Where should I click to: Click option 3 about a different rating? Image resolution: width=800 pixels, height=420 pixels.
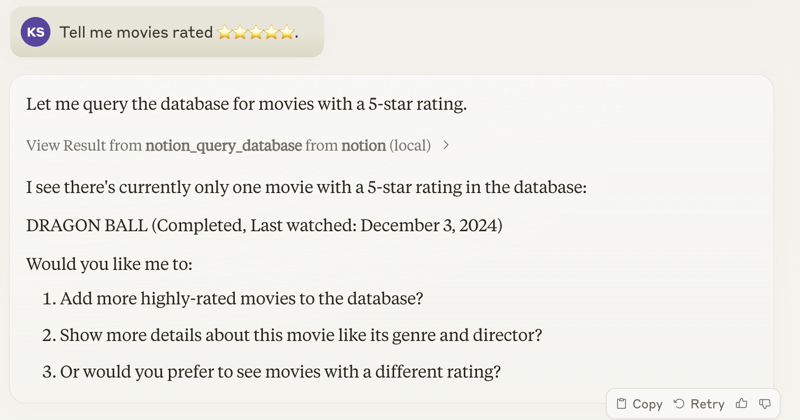coord(280,372)
